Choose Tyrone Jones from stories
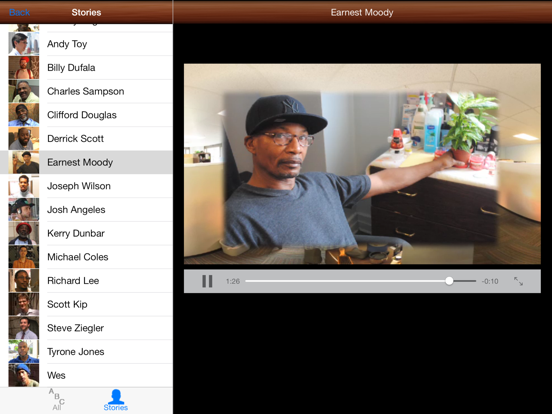This screenshot has height=414, width=552. pyautogui.click(x=86, y=352)
